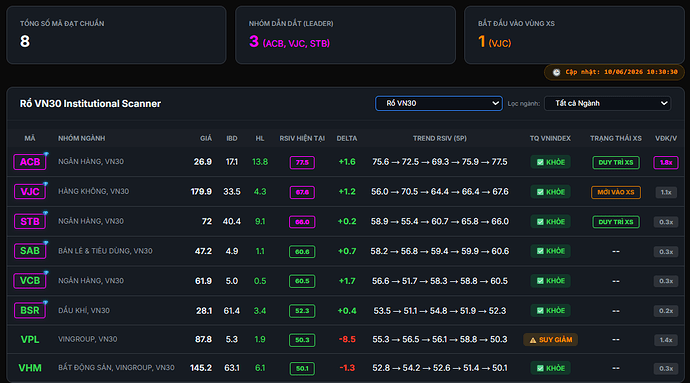Click the DẦU KHÍ, VN30 sector label
This screenshot has width=690, height=383.
[x=84, y=310]
